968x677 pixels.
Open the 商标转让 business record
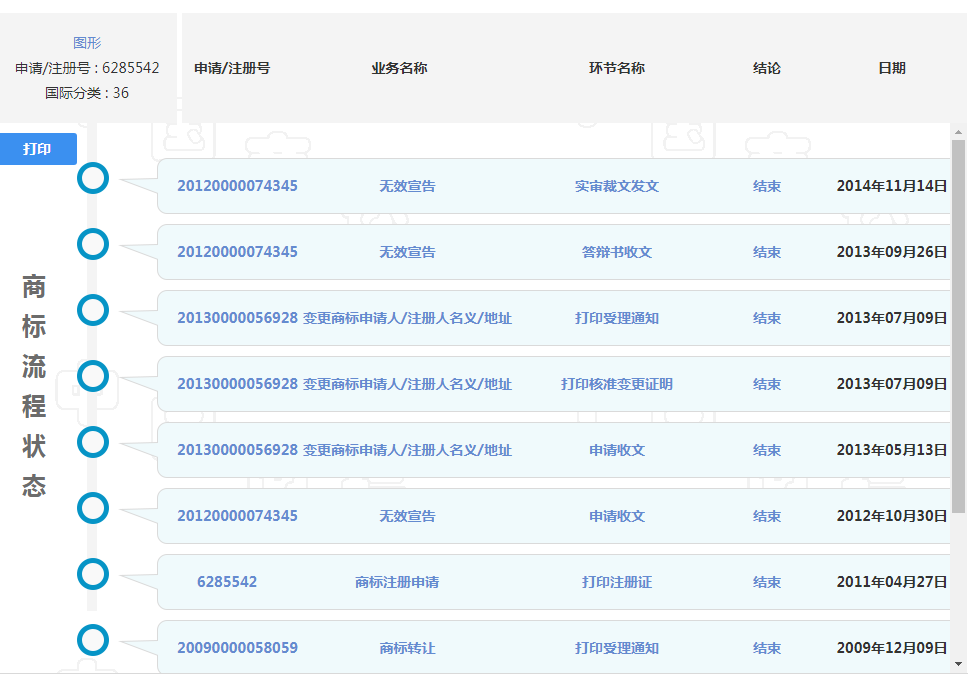(406, 647)
